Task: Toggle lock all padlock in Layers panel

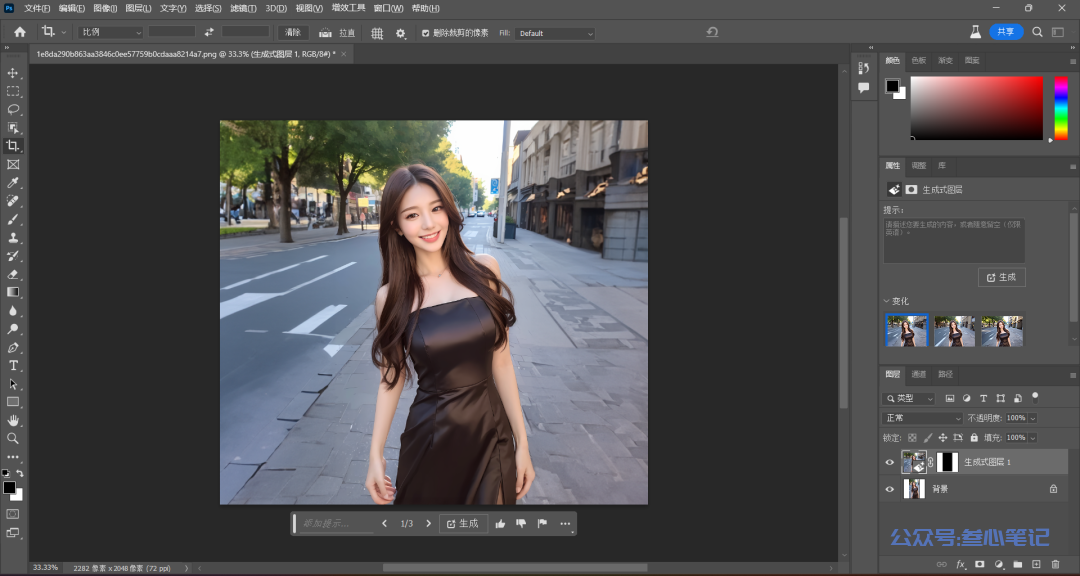Action: [x=974, y=438]
